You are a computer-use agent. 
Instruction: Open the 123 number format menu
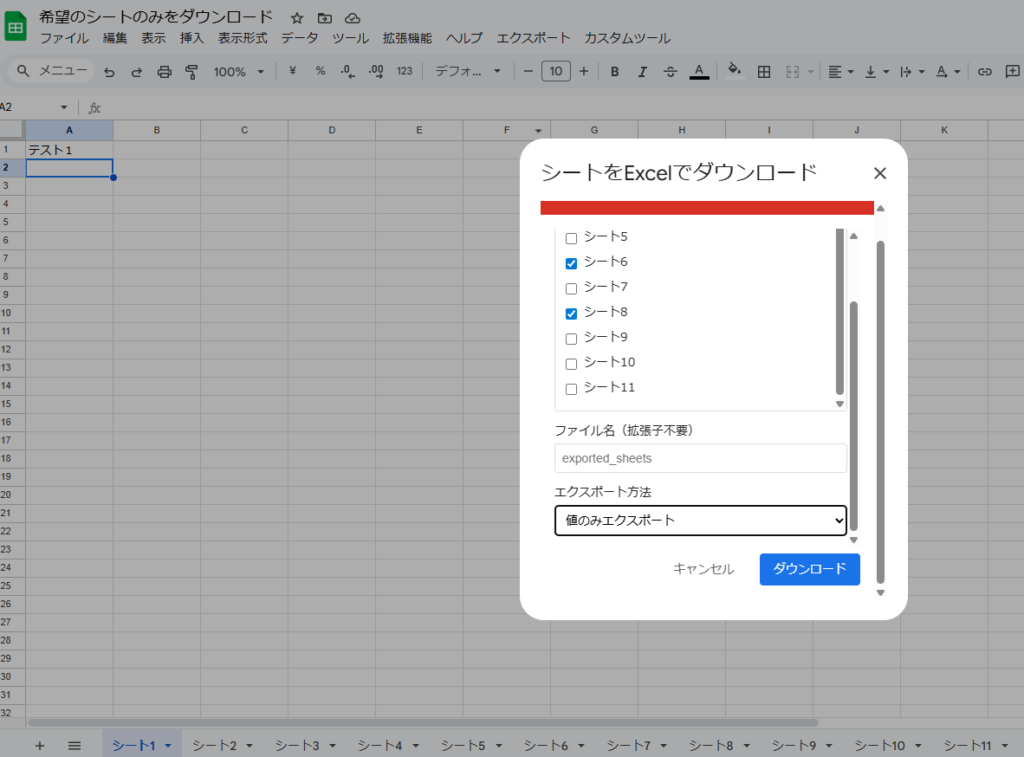pyautogui.click(x=404, y=71)
